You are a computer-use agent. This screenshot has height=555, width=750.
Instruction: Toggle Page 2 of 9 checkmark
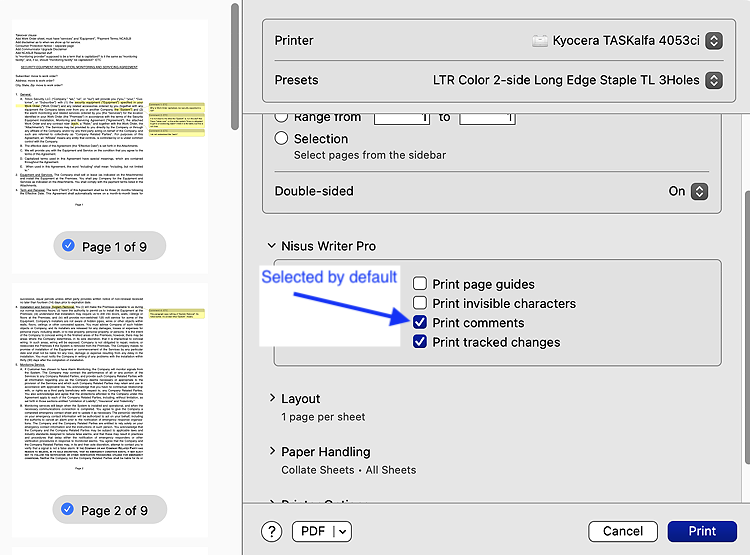[67, 509]
